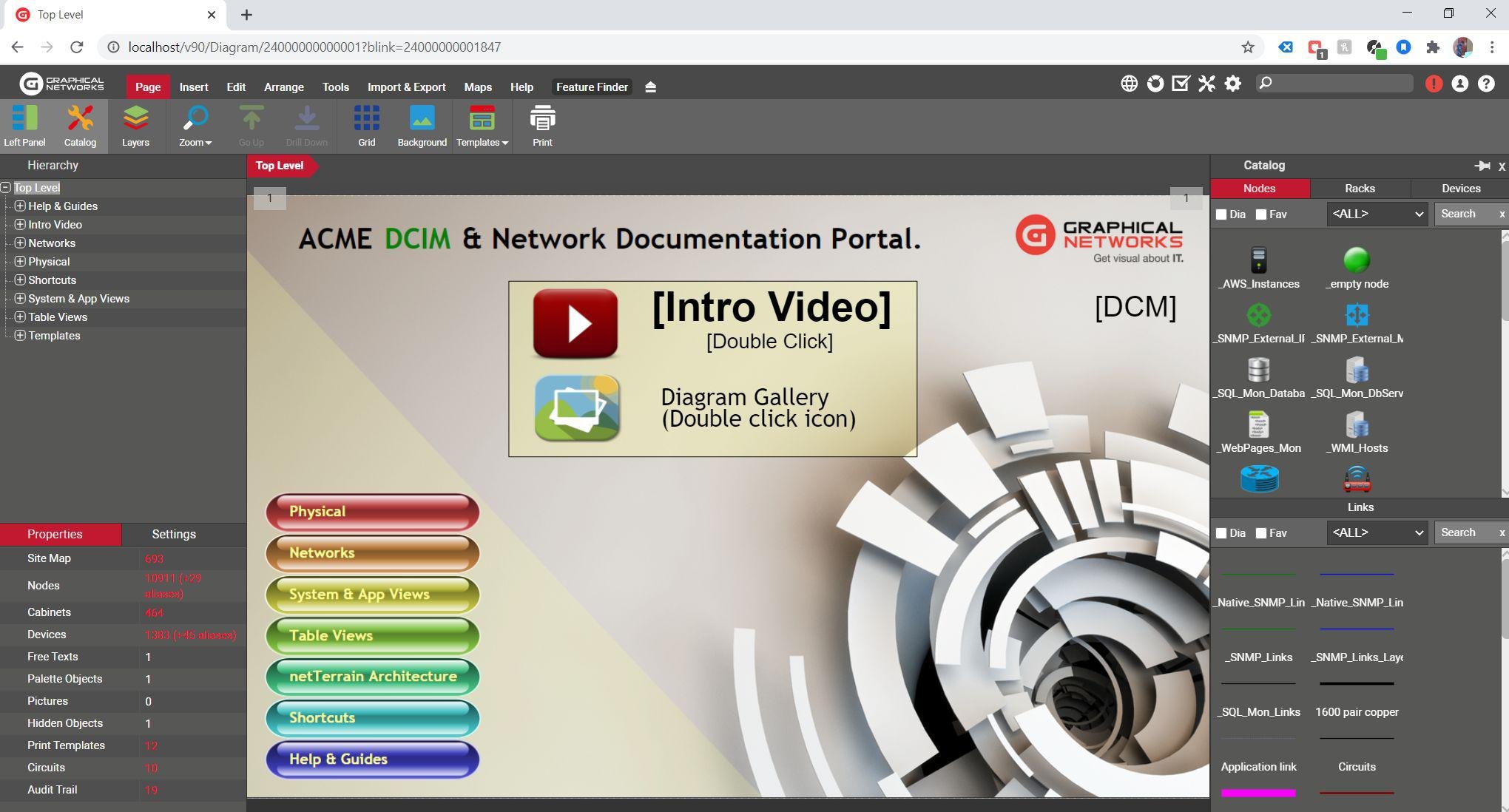Select the magenta Application link swatch

coord(1257,793)
